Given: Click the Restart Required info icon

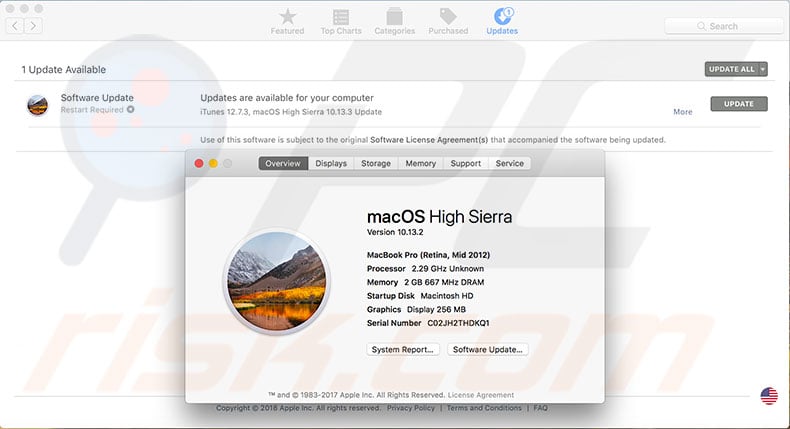Looking at the screenshot, I should coord(130,109).
